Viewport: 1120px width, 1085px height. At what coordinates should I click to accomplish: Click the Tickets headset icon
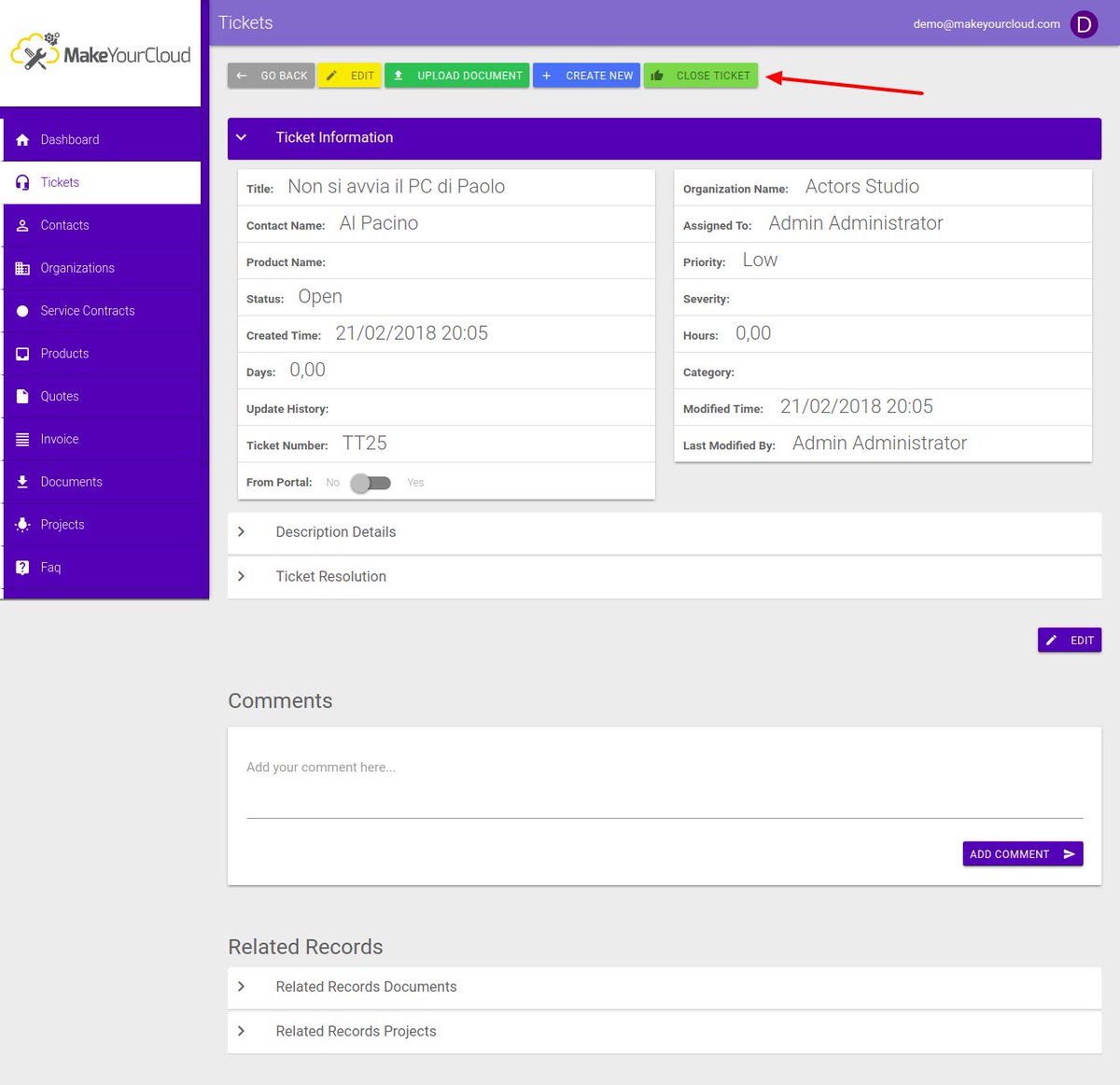pos(22,183)
